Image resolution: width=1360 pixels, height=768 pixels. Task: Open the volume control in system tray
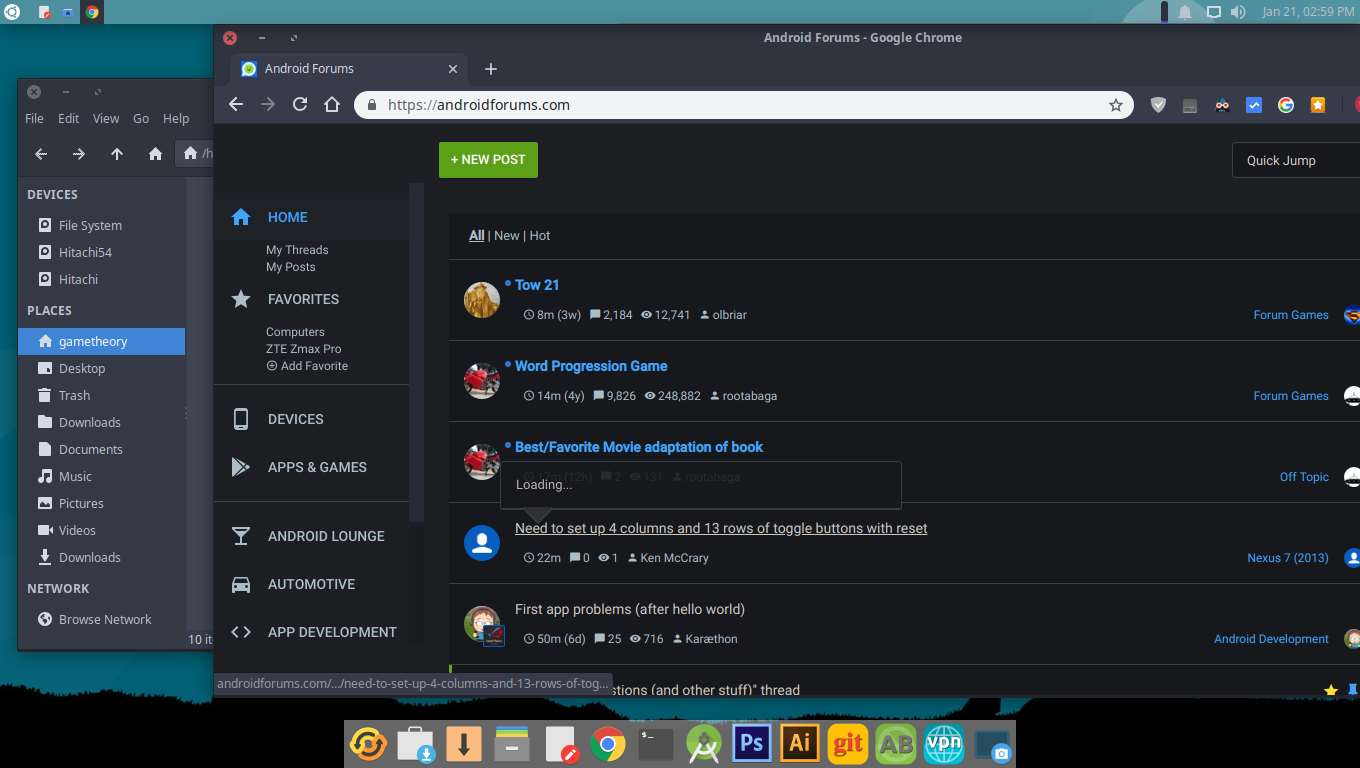(x=1238, y=12)
